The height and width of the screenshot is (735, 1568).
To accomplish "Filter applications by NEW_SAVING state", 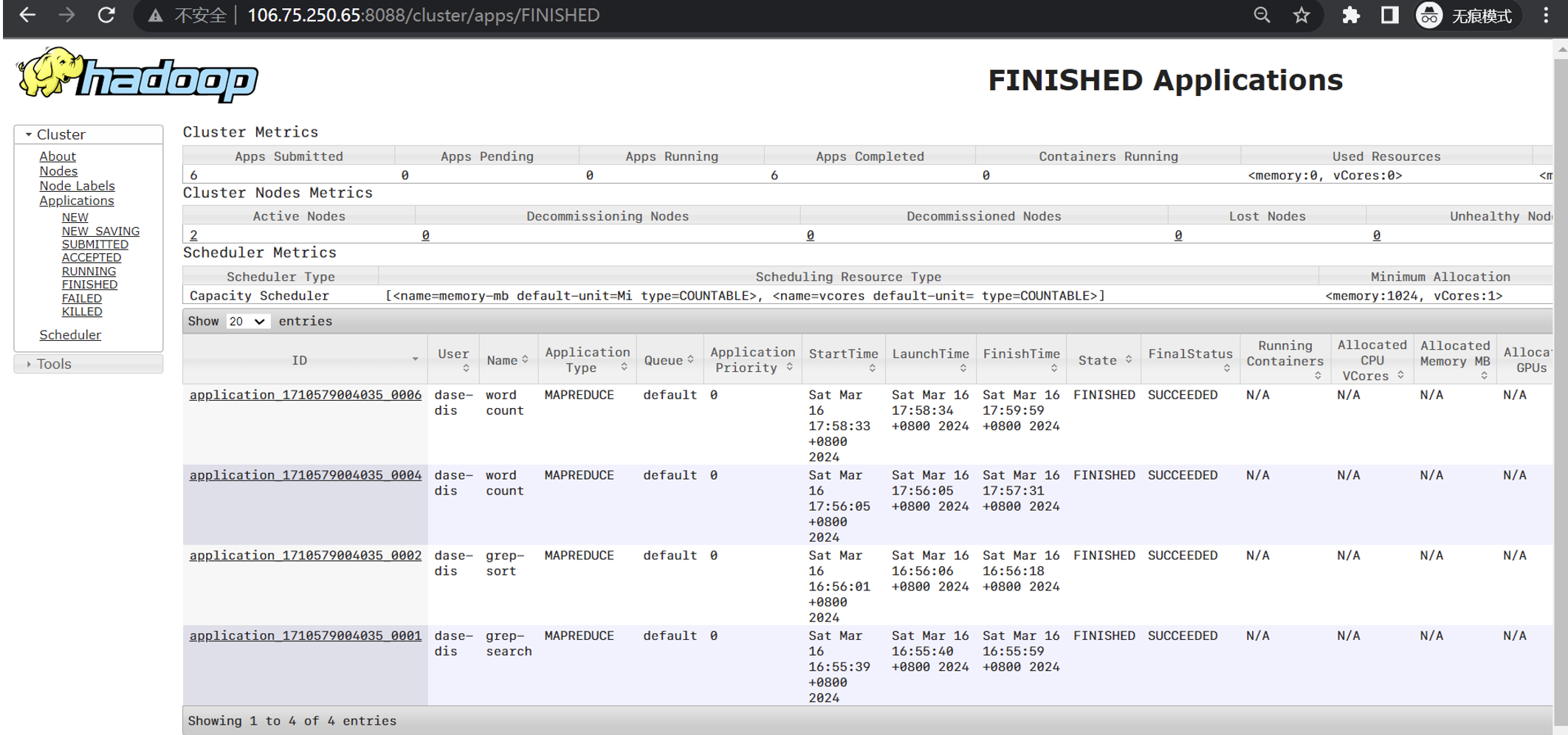I will (x=100, y=231).
